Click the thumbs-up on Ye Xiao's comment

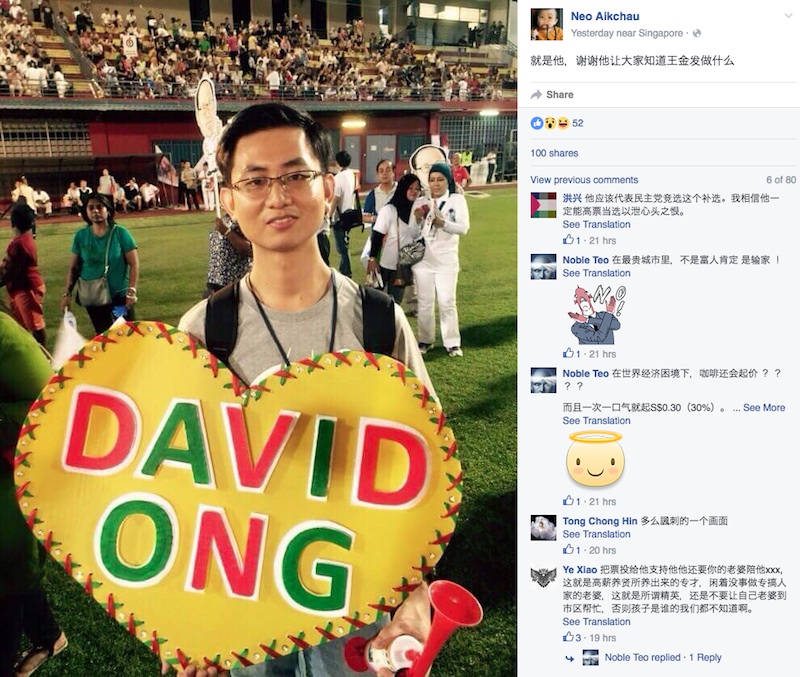(568, 637)
